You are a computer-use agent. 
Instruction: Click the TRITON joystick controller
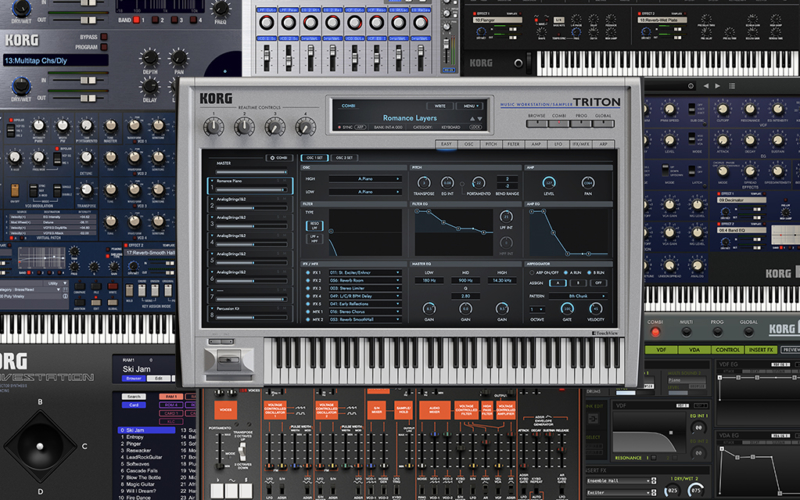coord(228,361)
